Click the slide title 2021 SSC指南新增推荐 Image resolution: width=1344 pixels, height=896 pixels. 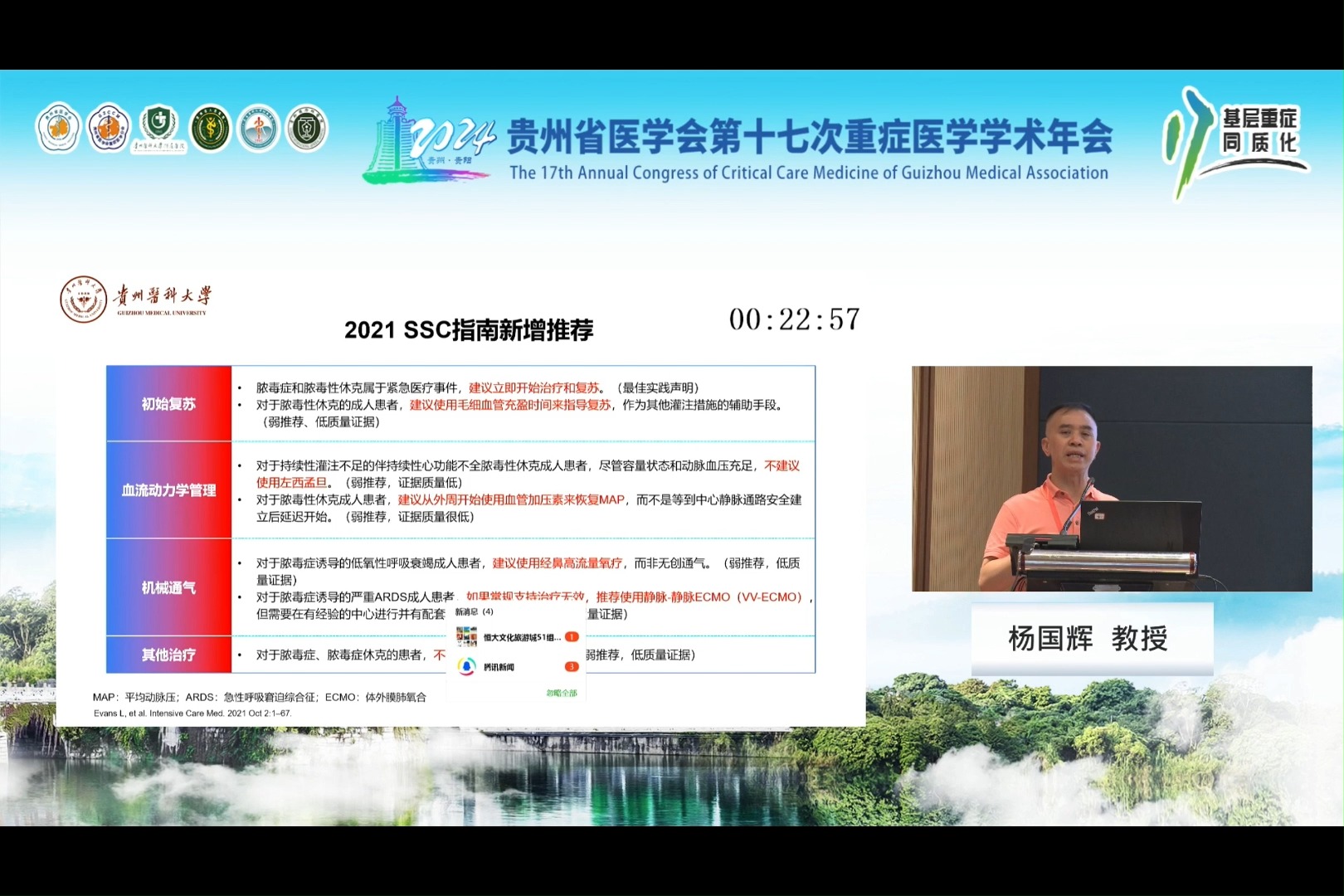coord(469,330)
